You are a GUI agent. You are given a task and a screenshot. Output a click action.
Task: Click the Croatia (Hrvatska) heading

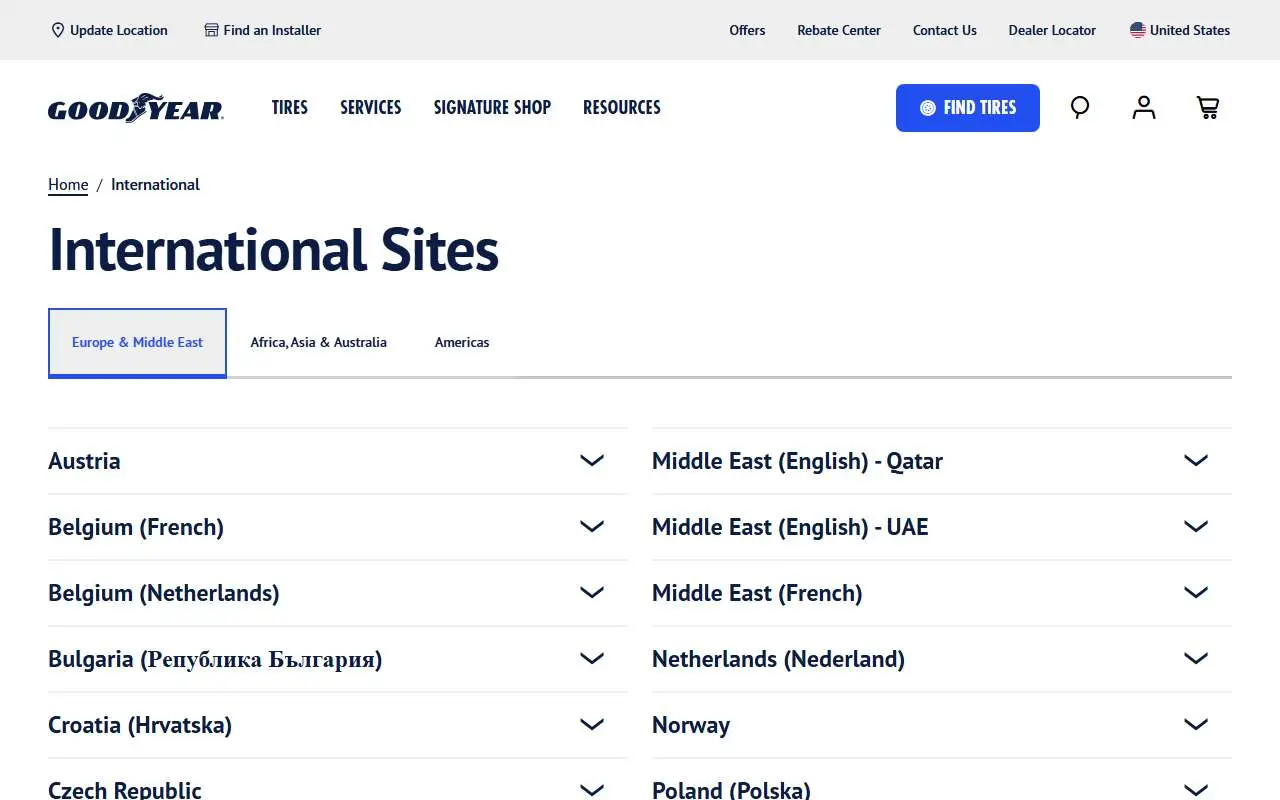[x=140, y=725]
